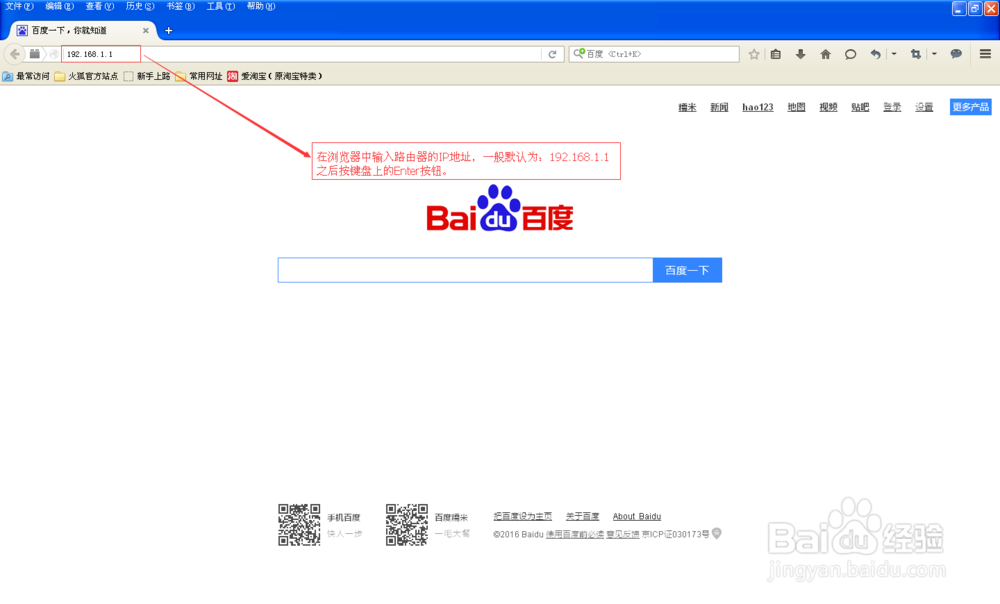Go back with the browser back arrow

click(15, 54)
